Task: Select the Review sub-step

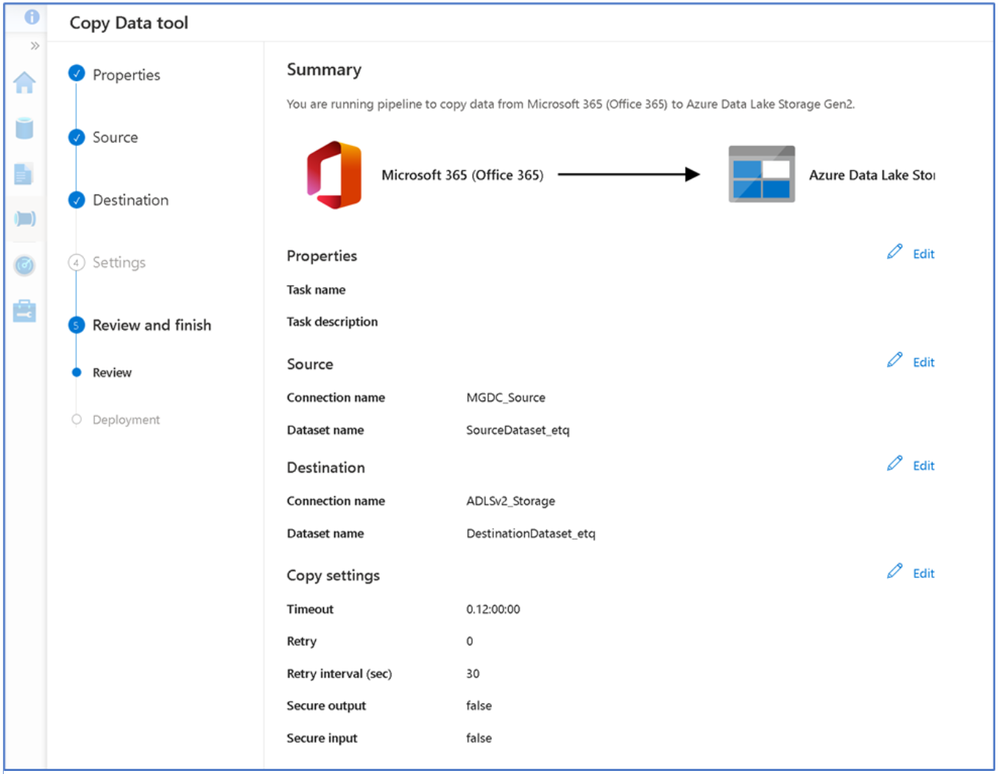Action: [x=112, y=373]
